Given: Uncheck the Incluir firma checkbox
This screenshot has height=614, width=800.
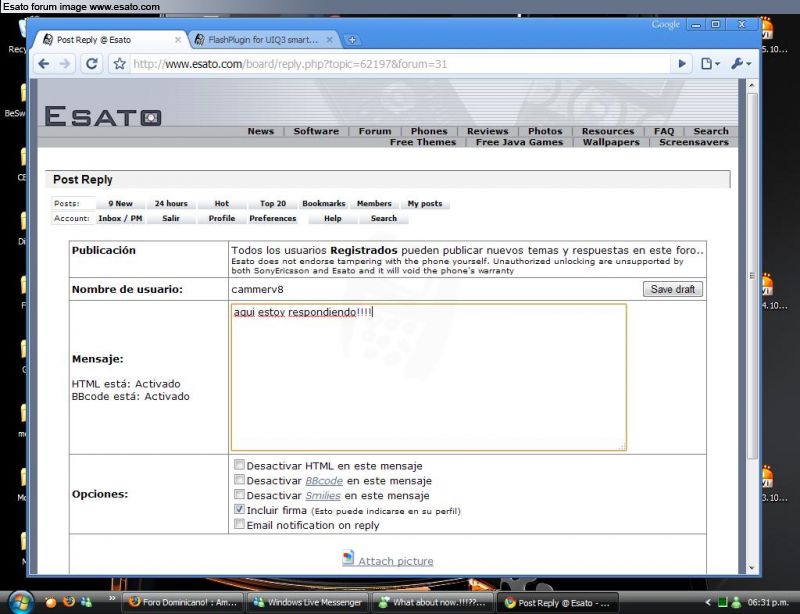Looking at the screenshot, I should coord(239,509).
